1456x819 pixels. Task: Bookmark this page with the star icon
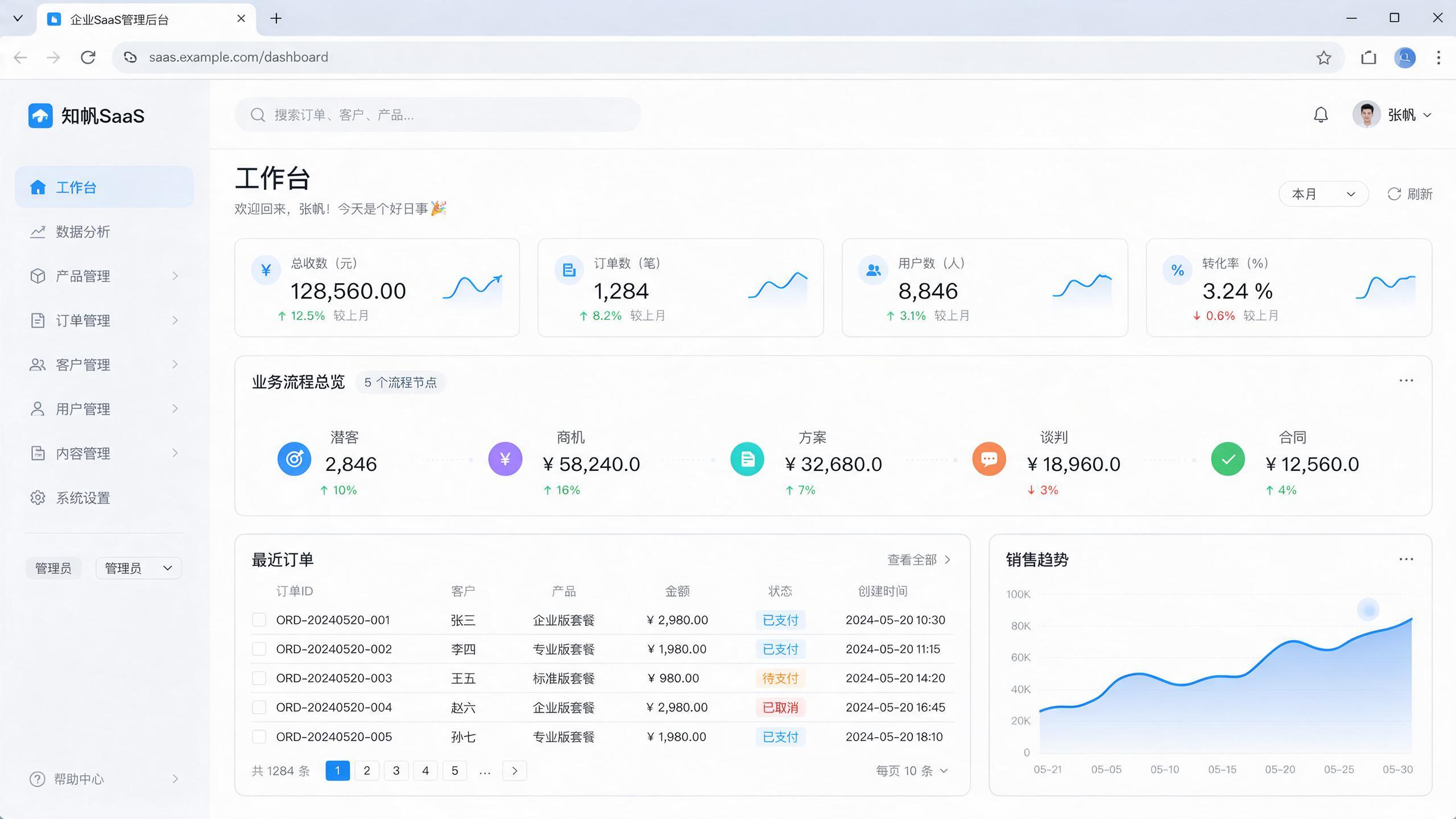click(1323, 57)
